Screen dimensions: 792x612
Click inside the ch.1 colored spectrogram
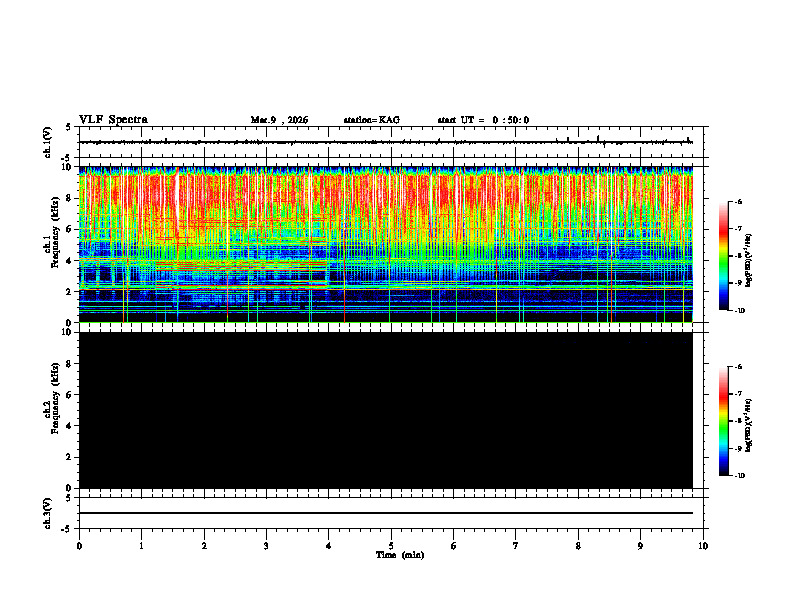[386, 244]
